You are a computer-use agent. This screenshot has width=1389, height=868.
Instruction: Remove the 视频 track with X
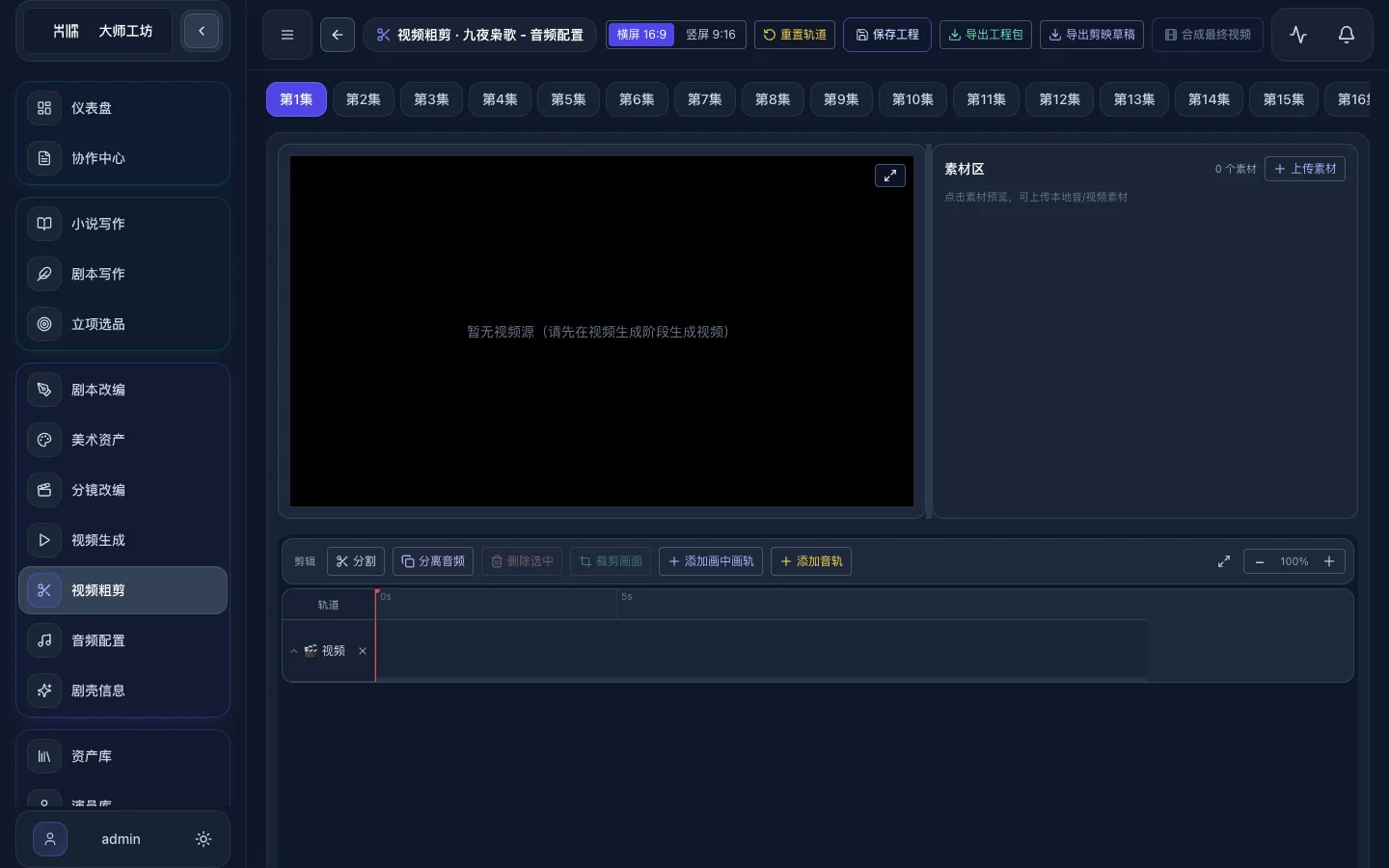(x=363, y=651)
